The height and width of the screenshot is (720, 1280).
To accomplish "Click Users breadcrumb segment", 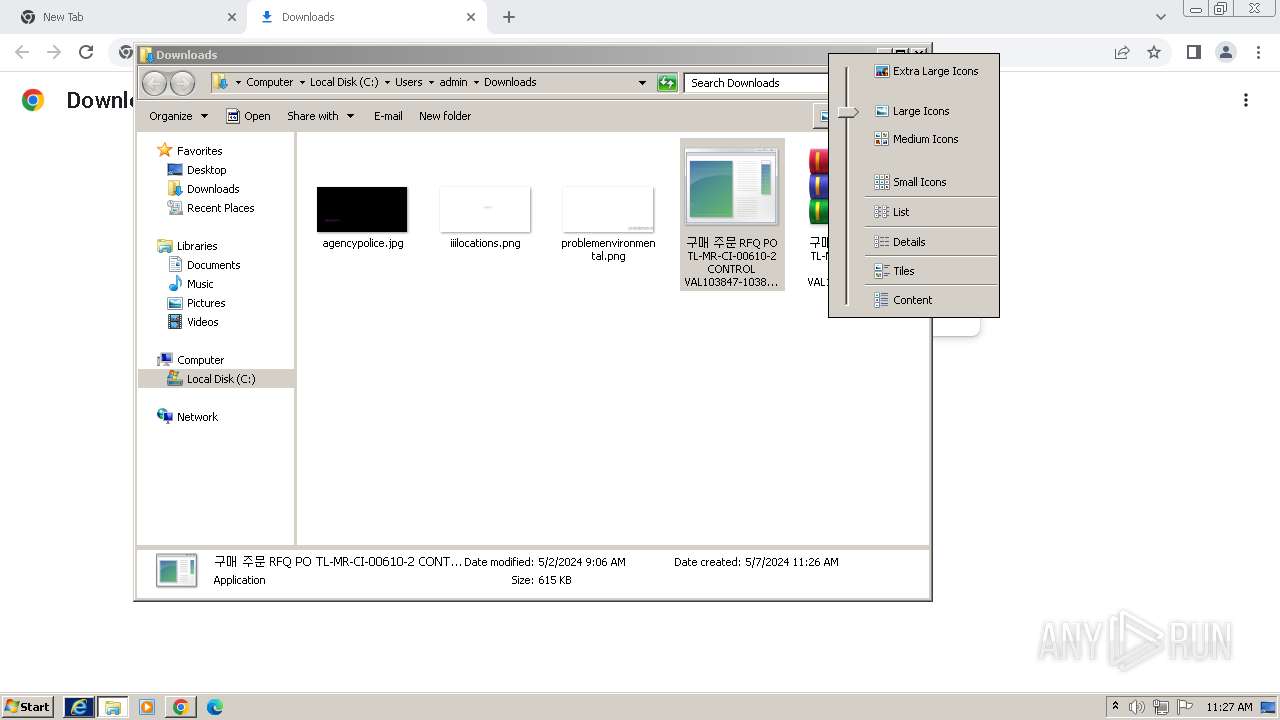I will click(x=408, y=82).
